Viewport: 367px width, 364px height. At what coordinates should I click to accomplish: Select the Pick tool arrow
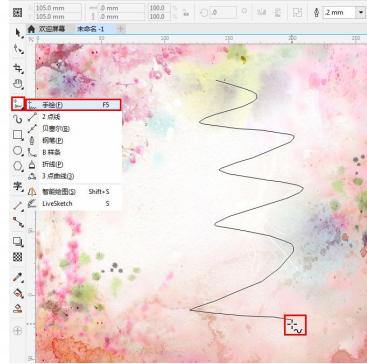tap(18, 33)
